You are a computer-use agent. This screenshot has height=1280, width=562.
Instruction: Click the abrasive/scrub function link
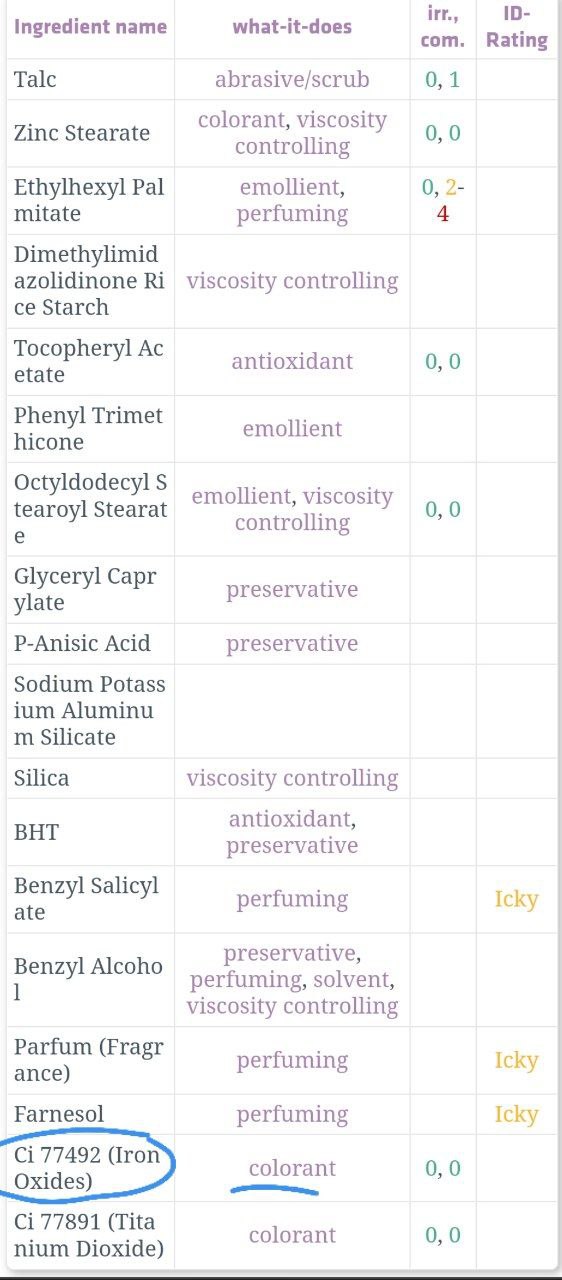pos(292,79)
